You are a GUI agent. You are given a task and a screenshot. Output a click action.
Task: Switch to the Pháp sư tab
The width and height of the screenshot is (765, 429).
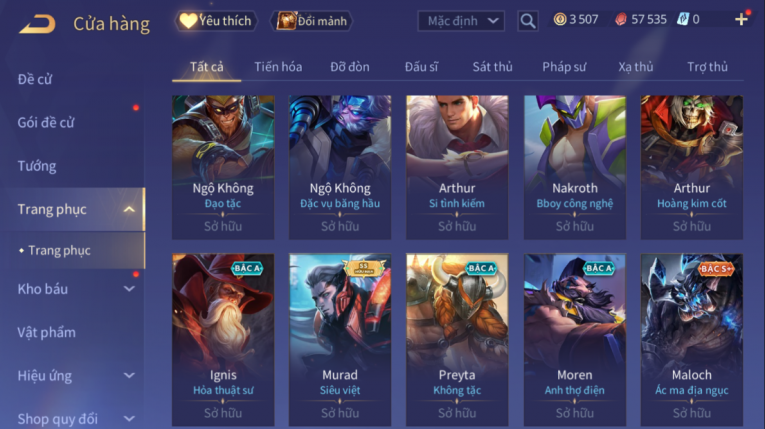[x=564, y=67]
